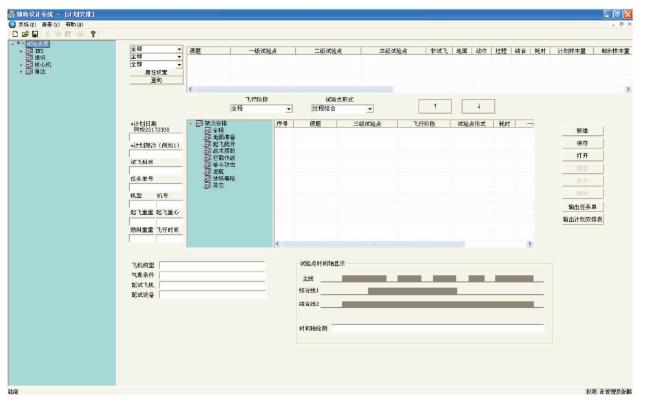Click the move up arrow button

pos(435,107)
